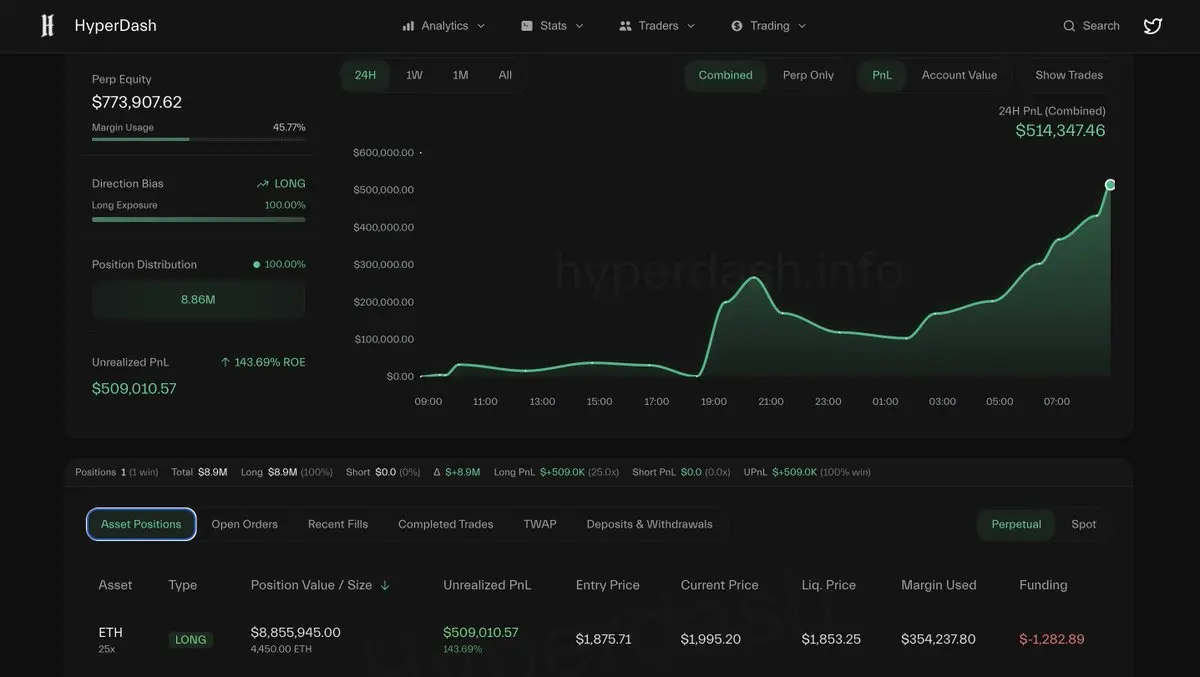1200x677 pixels.
Task: Click the Perp Equity value $773,907.62
Action: 137,102
